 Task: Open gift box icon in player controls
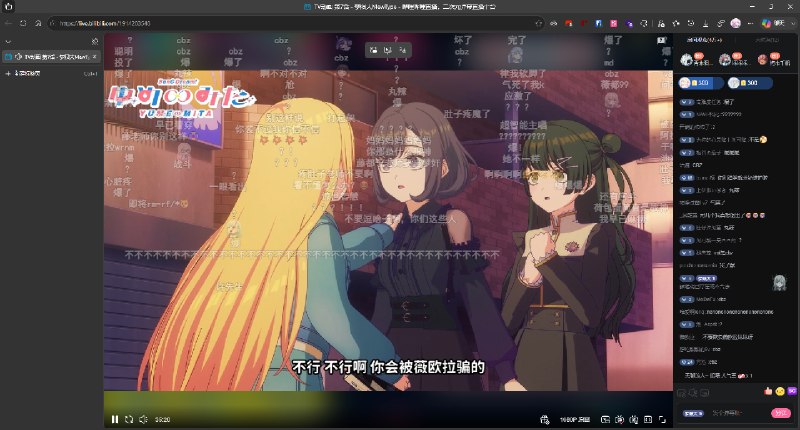544,419
